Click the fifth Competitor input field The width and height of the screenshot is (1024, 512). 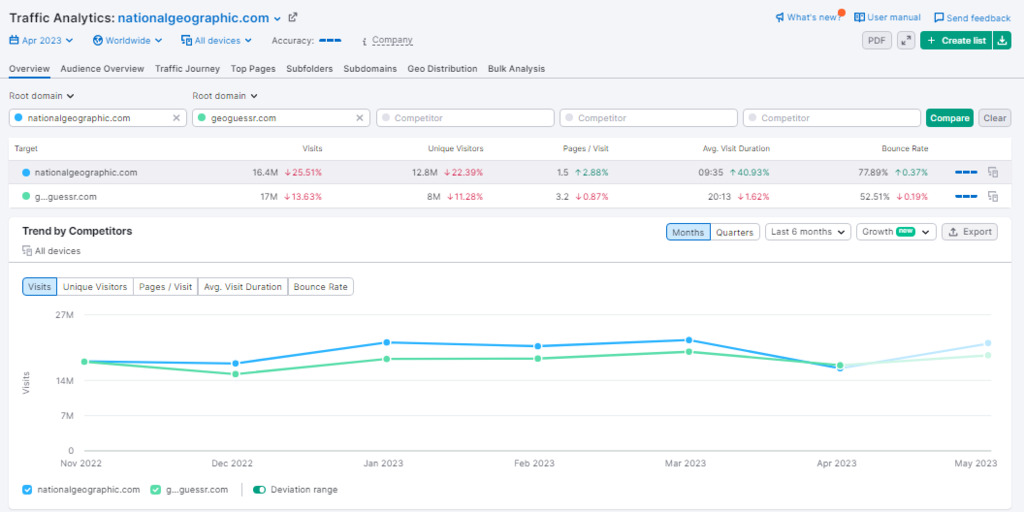832,118
